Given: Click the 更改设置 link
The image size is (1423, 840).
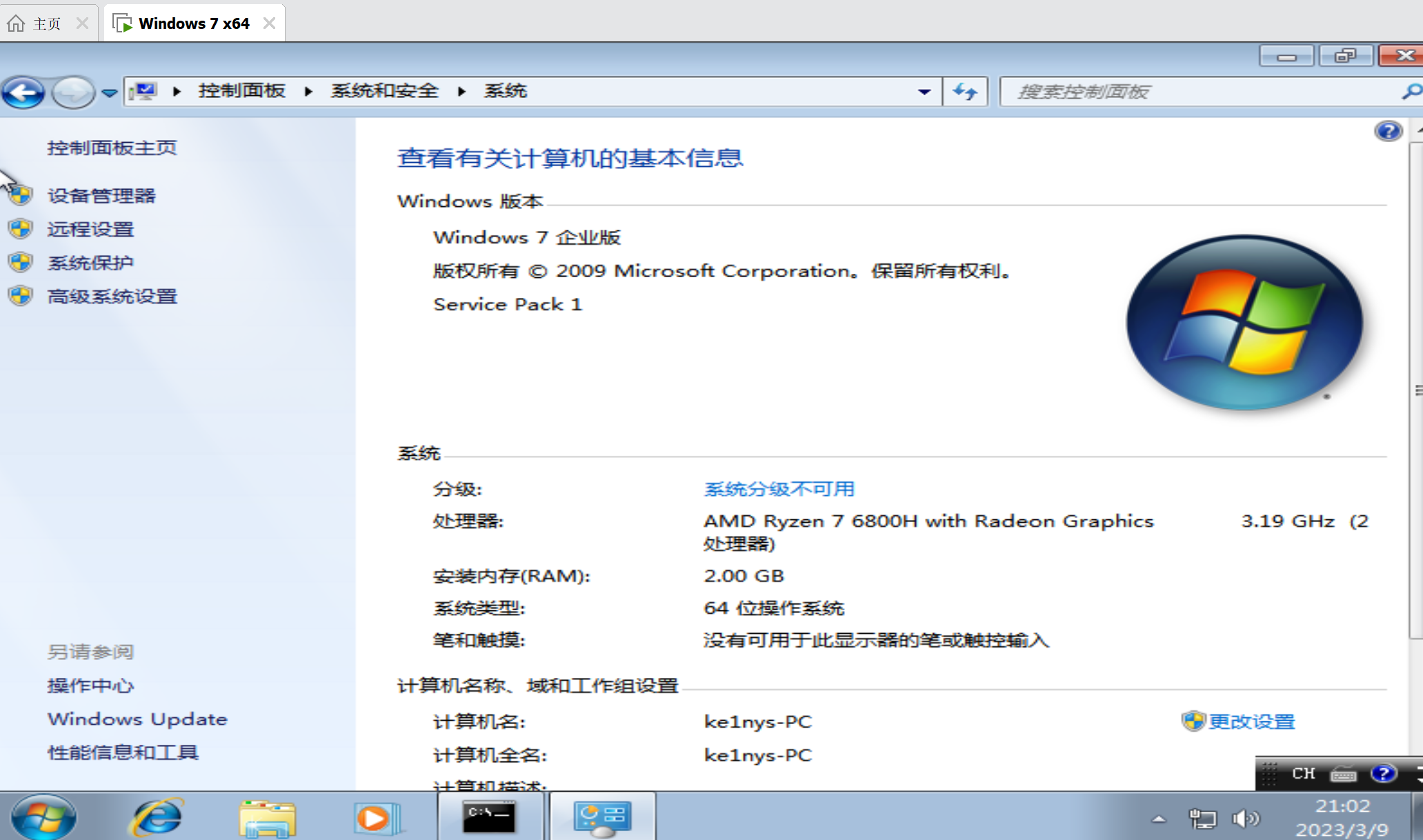Looking at the screenshot, I should tap(1251, 722).
